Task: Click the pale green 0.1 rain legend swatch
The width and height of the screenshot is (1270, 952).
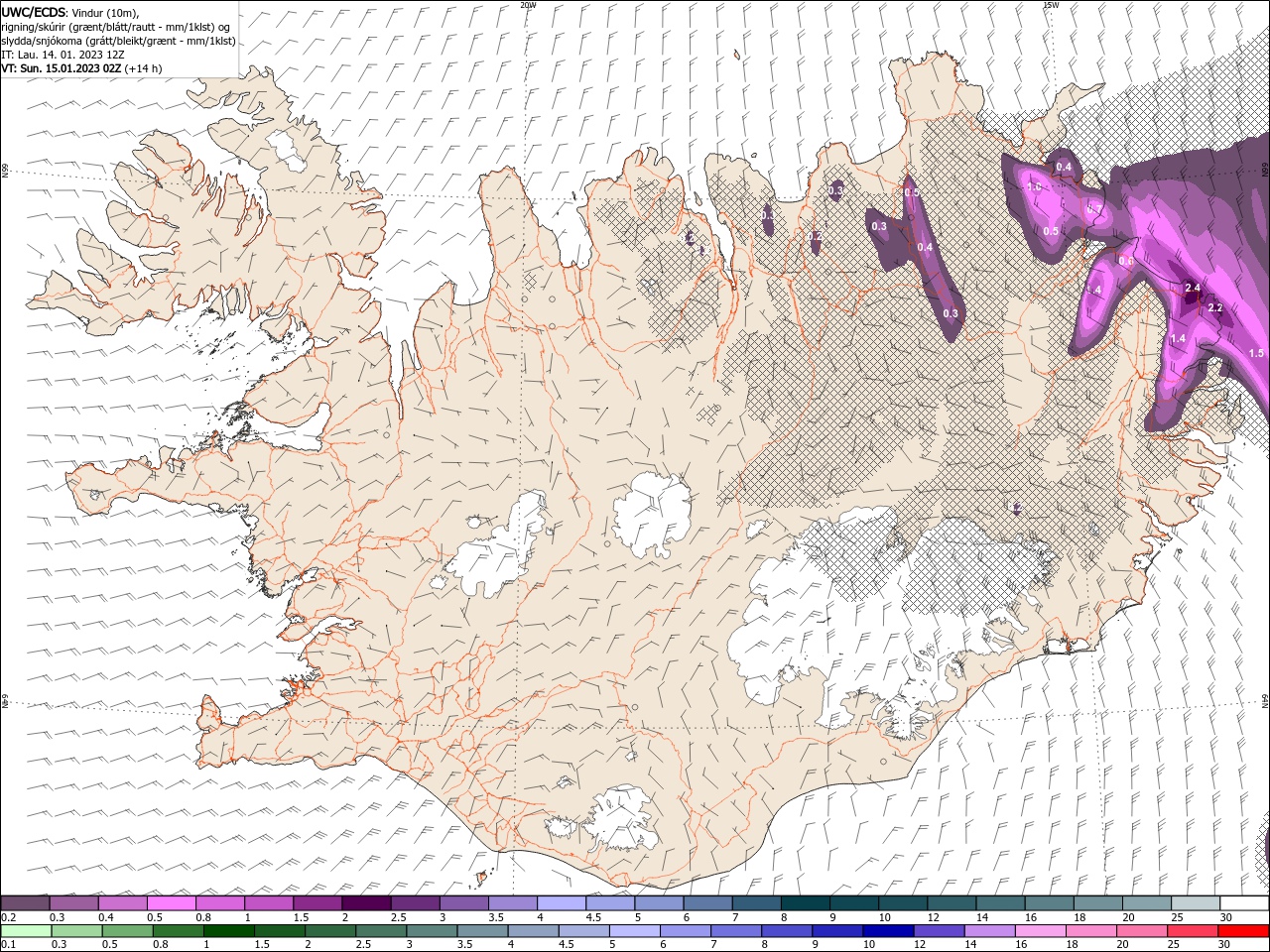Action: point(26,931)
